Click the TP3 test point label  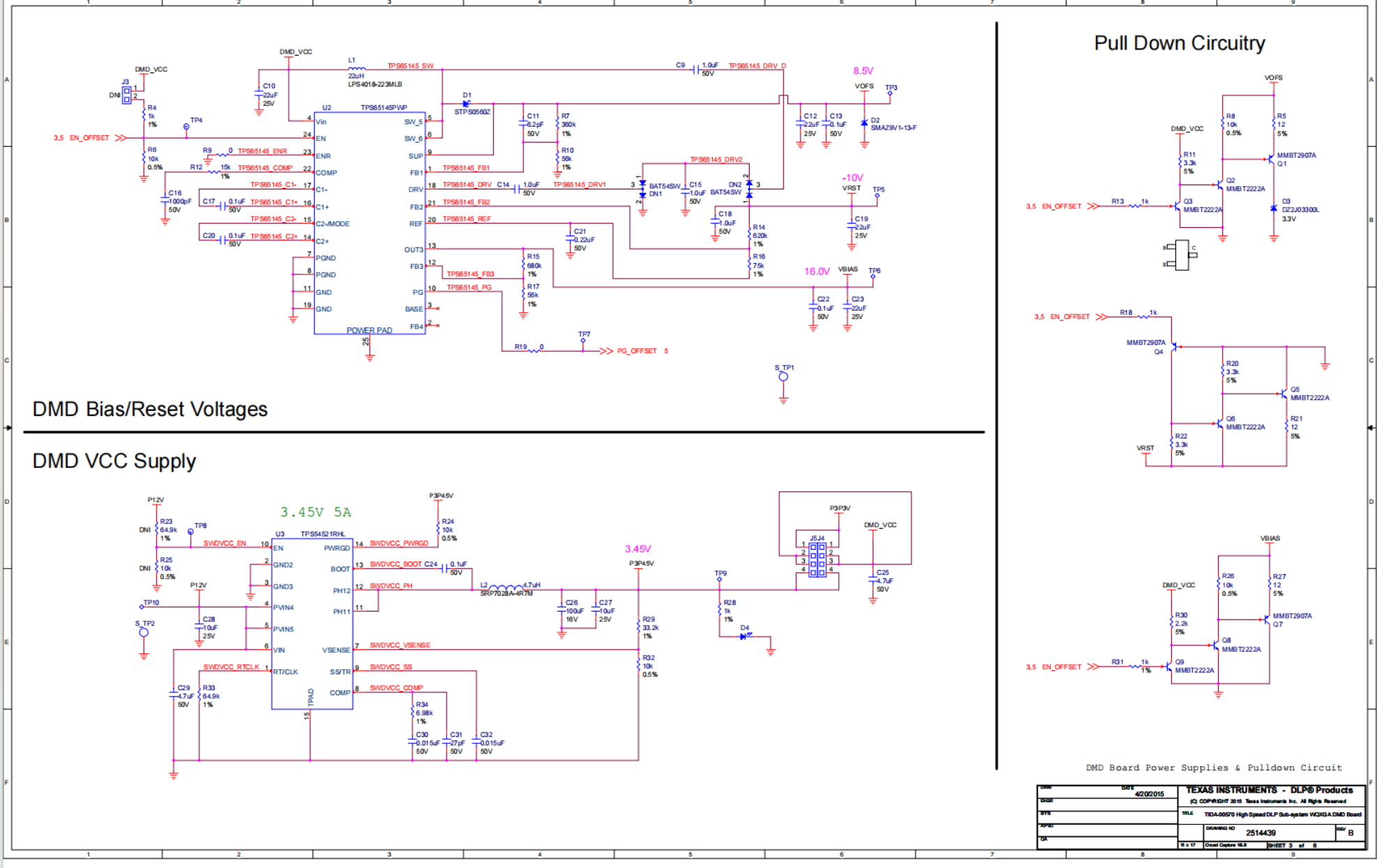point(891,88)
